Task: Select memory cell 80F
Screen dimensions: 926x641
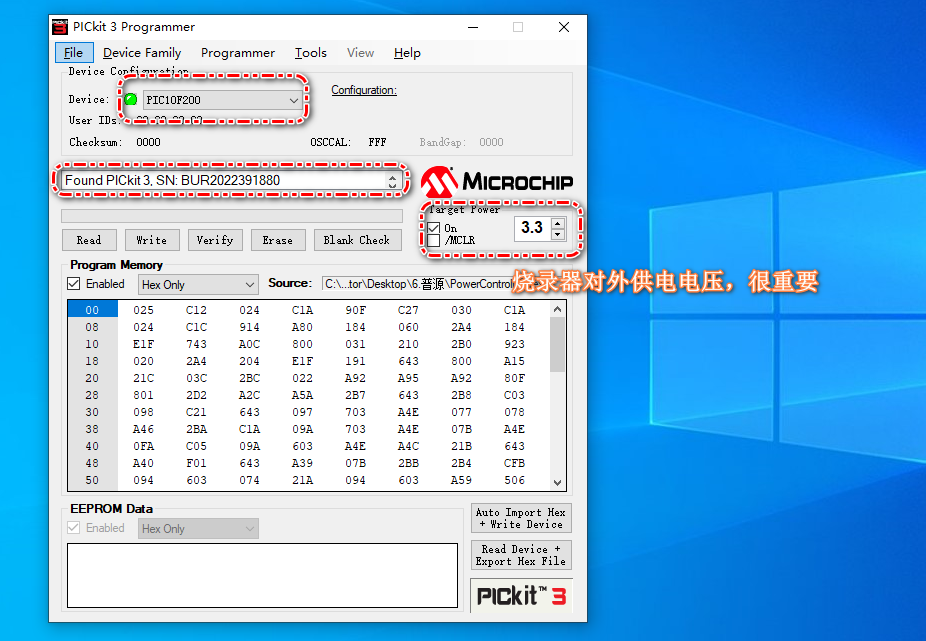Action: 514,378
